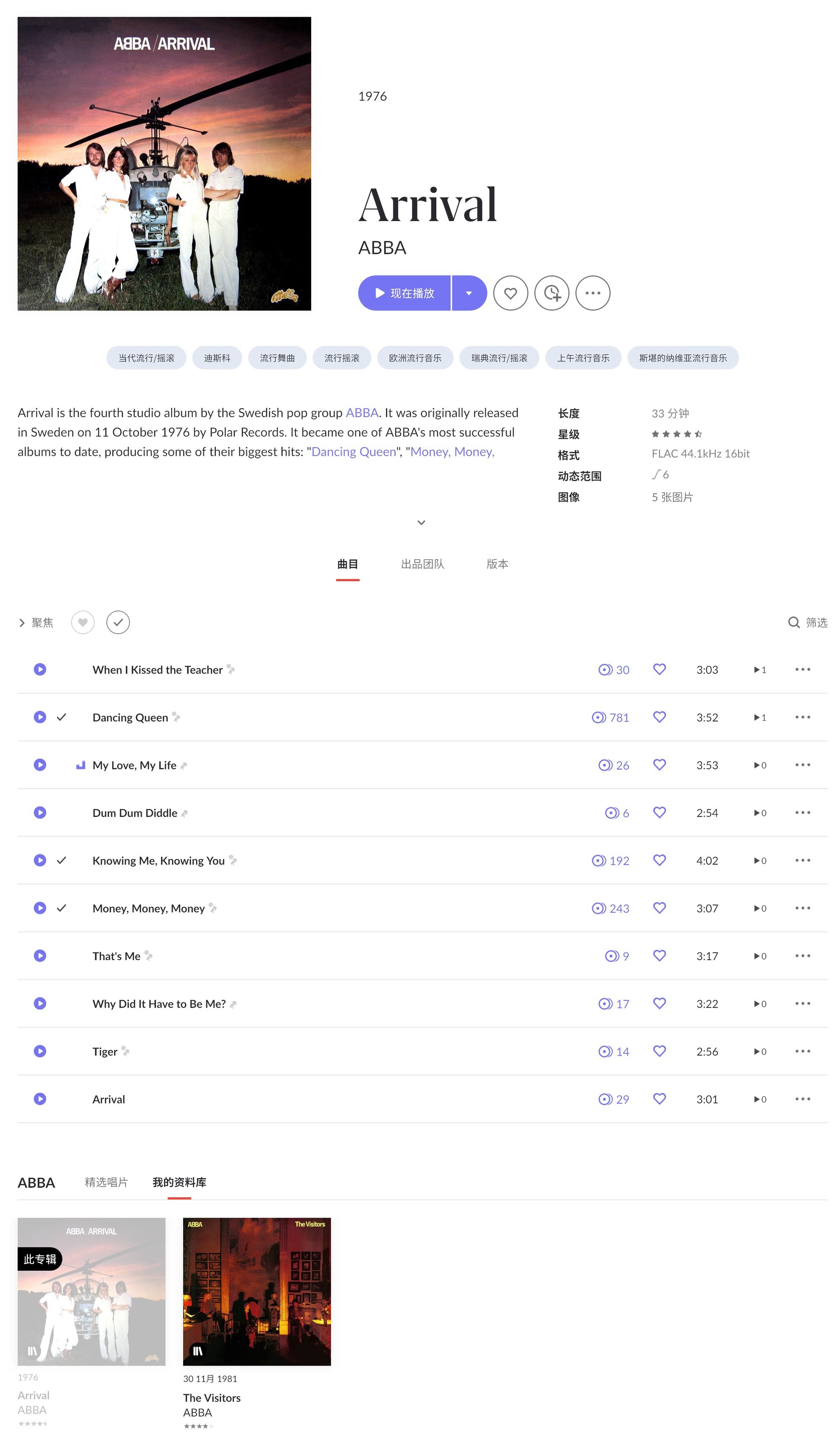The width and height of the screenshot is (840, 1440).
Task: Click the popularity count 781 for Dancing Queen
Action: (x=610, y=717)
